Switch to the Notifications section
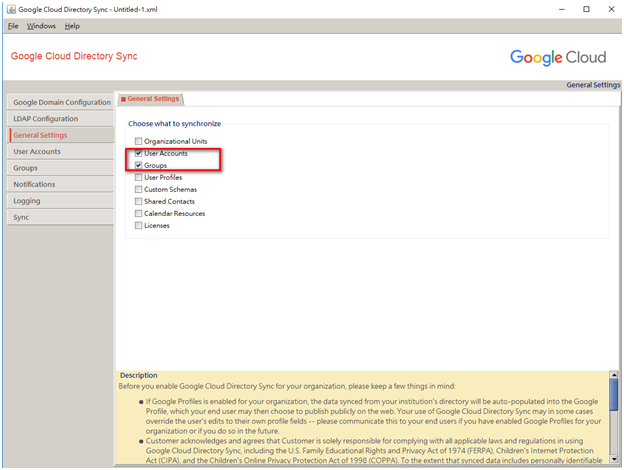 point(60,184)
